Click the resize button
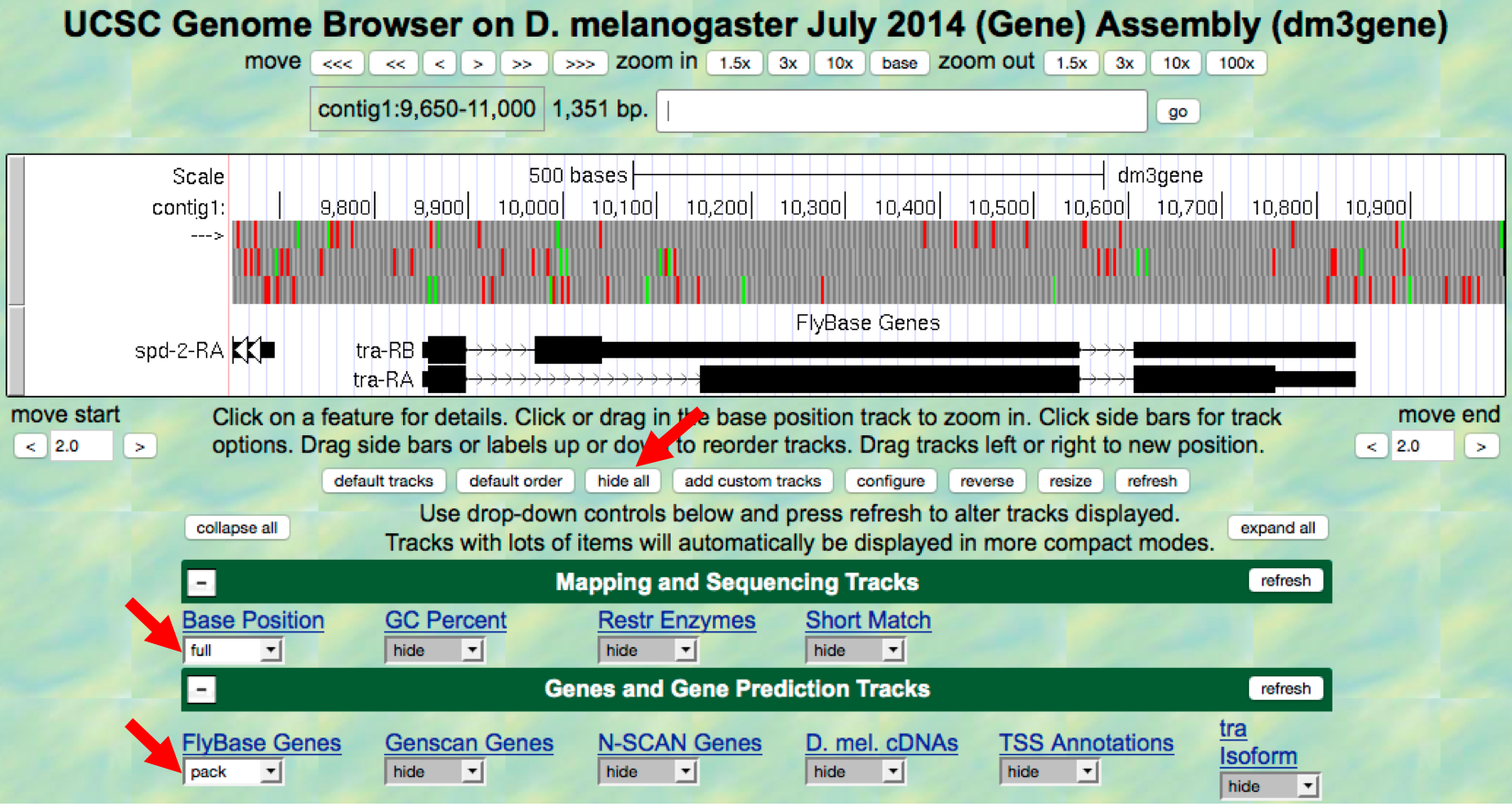1512x810 pixels. coord(1070,481)
